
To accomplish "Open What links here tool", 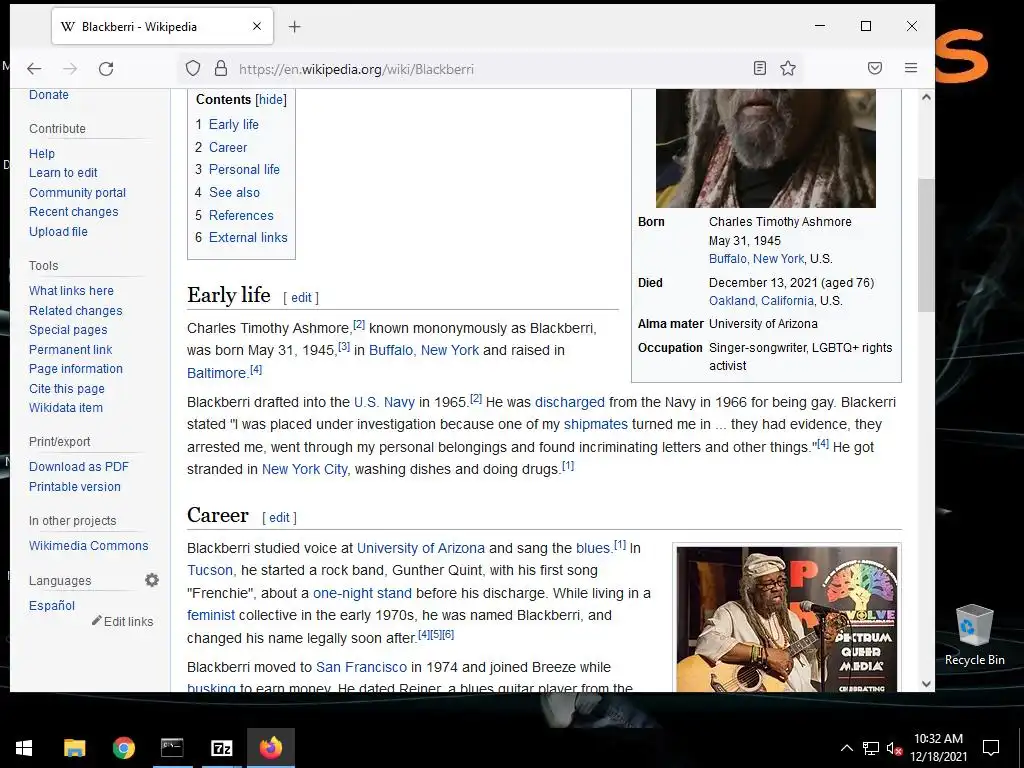I will [x=71, y=291].
